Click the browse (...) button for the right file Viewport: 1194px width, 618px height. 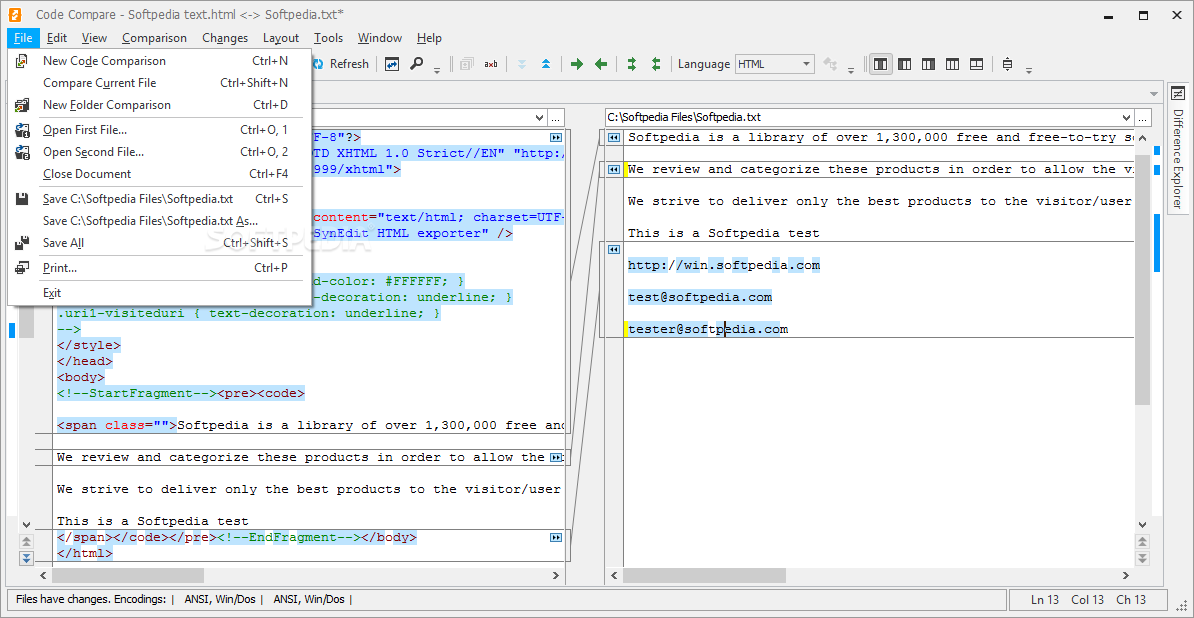pos(1142,117)
